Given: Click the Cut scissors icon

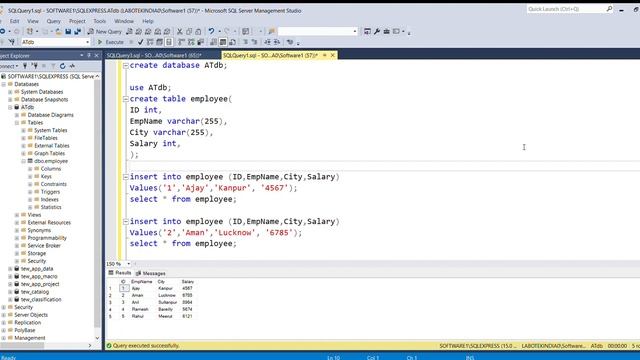Looking at the screenshot, I should (180, 31).
